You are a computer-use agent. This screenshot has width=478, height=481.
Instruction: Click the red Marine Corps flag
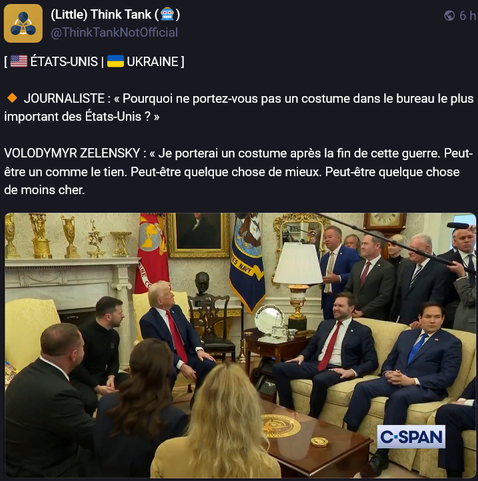point(152,253)
